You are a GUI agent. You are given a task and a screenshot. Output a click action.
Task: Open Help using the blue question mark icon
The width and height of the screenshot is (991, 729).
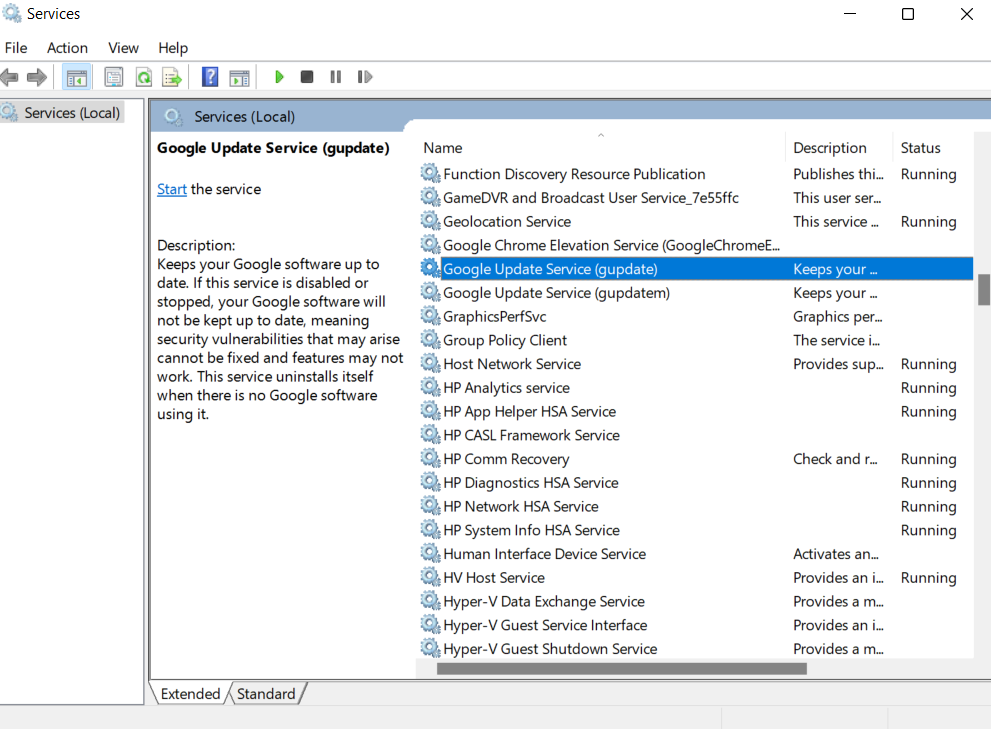210,77
